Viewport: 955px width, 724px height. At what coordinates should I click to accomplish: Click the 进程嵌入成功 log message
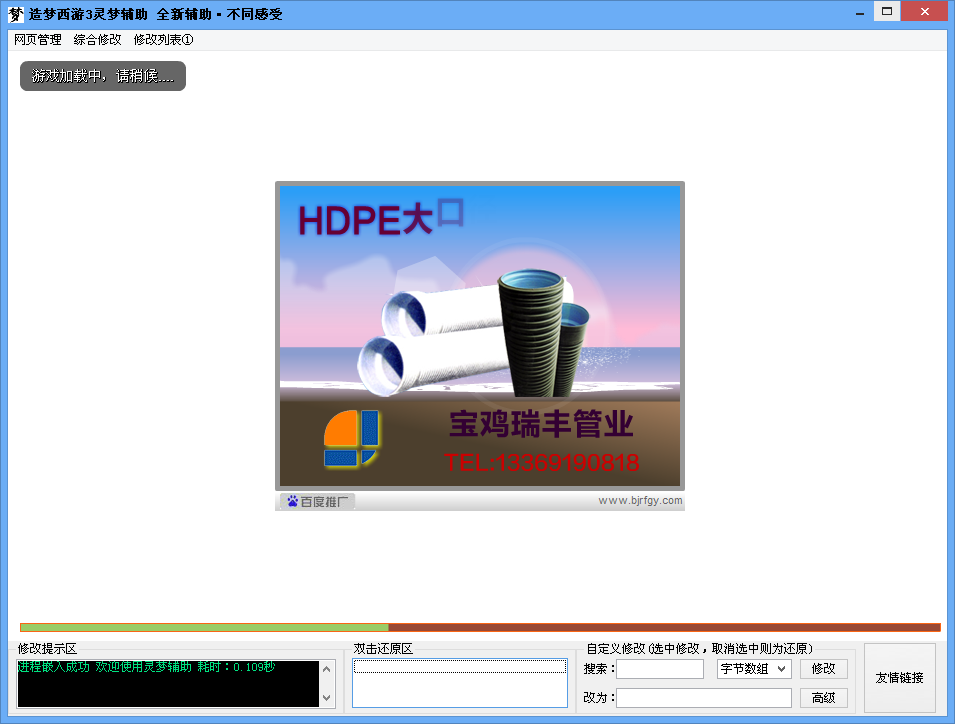coord(146,667)
